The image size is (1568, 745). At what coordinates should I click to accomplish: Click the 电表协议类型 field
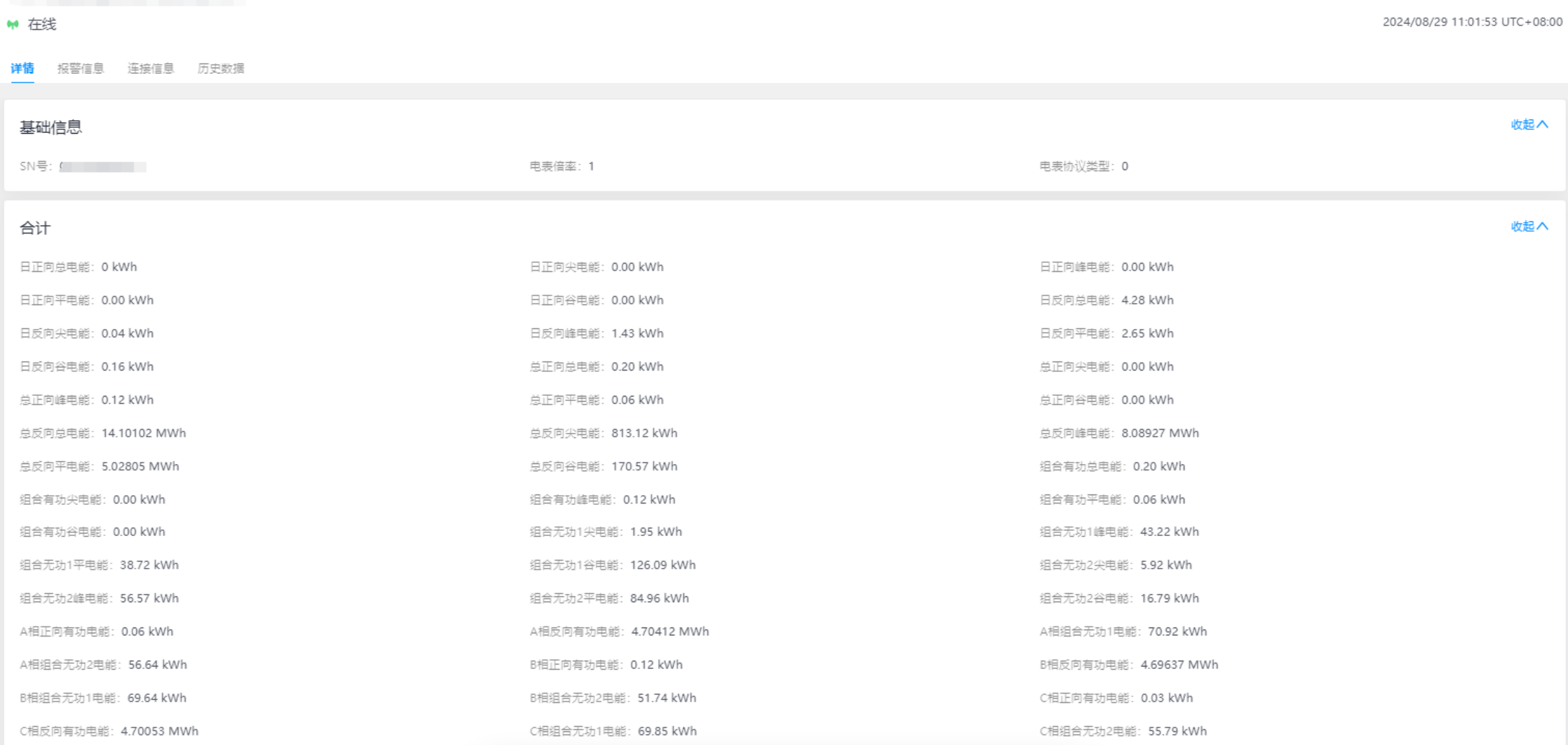[x=1083, y=167]
